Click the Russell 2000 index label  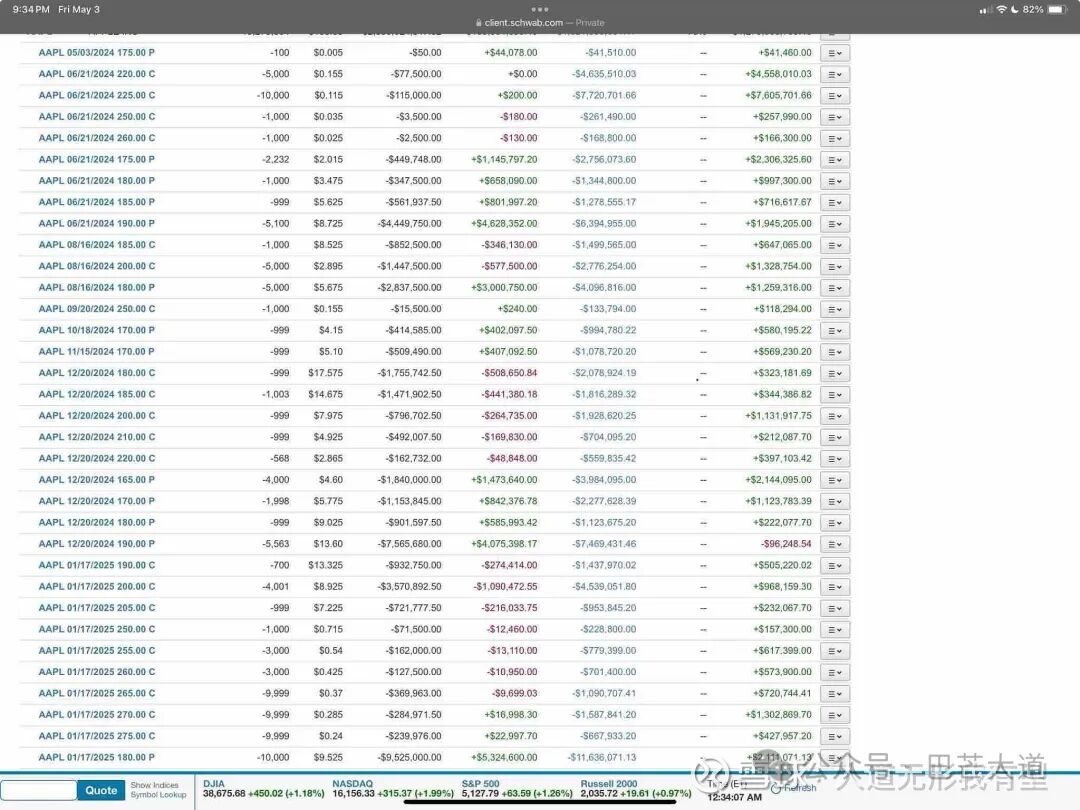[609, 784]
